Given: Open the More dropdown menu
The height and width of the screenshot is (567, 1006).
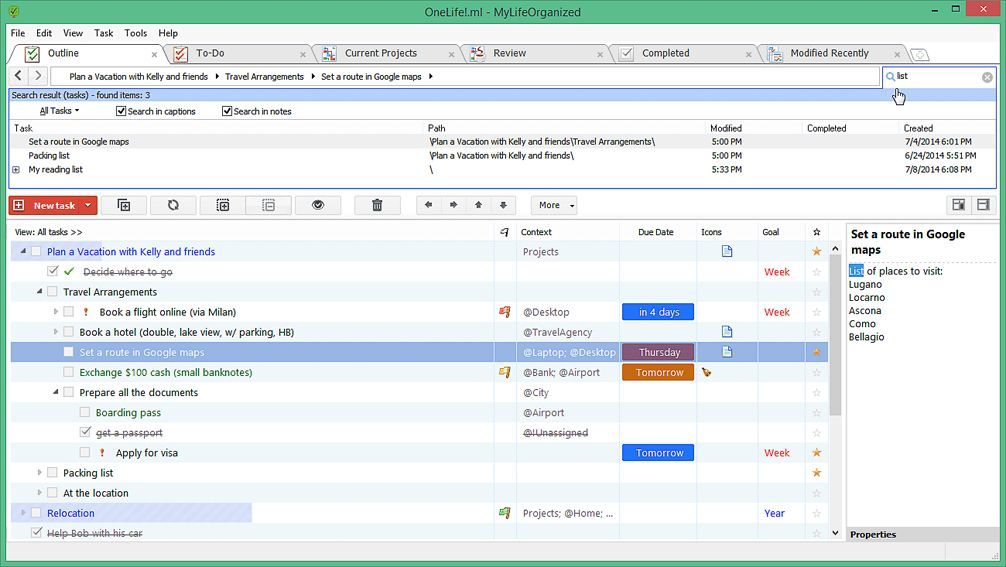Looking at the screenshot, I should [x=554, y=205].
